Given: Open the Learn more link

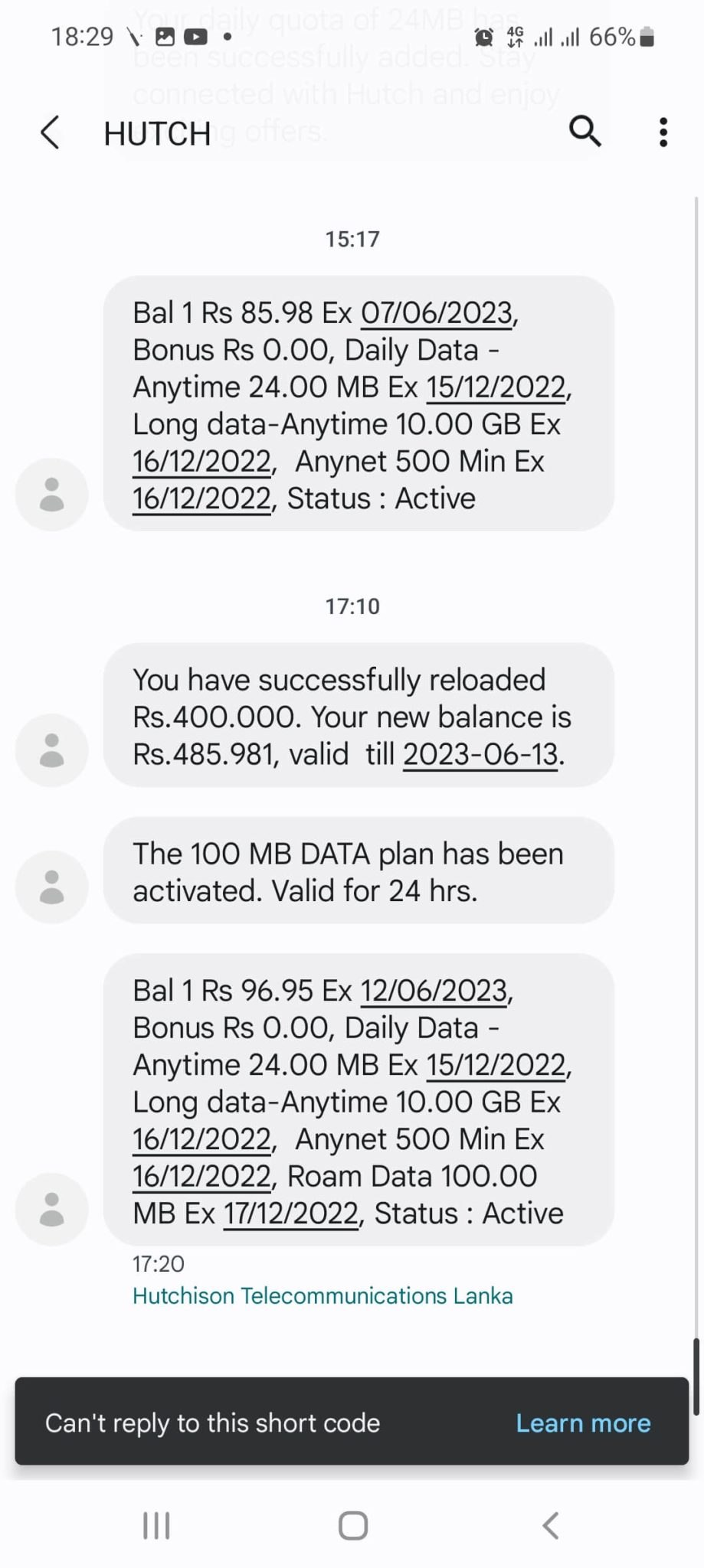Looking at the screenshot, I should point(583,1423).
